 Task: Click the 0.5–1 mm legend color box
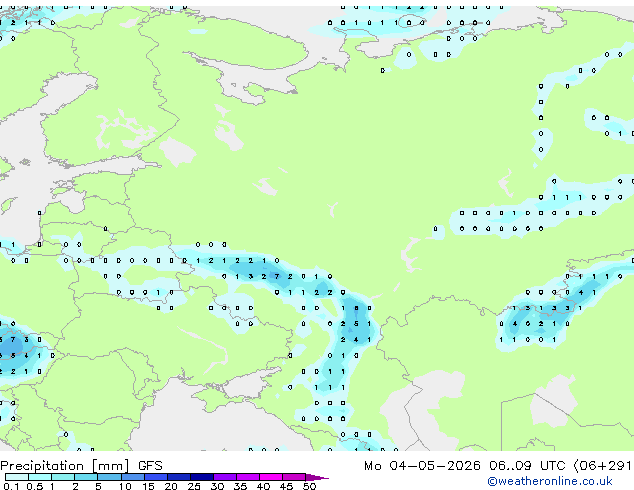pyautogui.click(x=40, y=477)
